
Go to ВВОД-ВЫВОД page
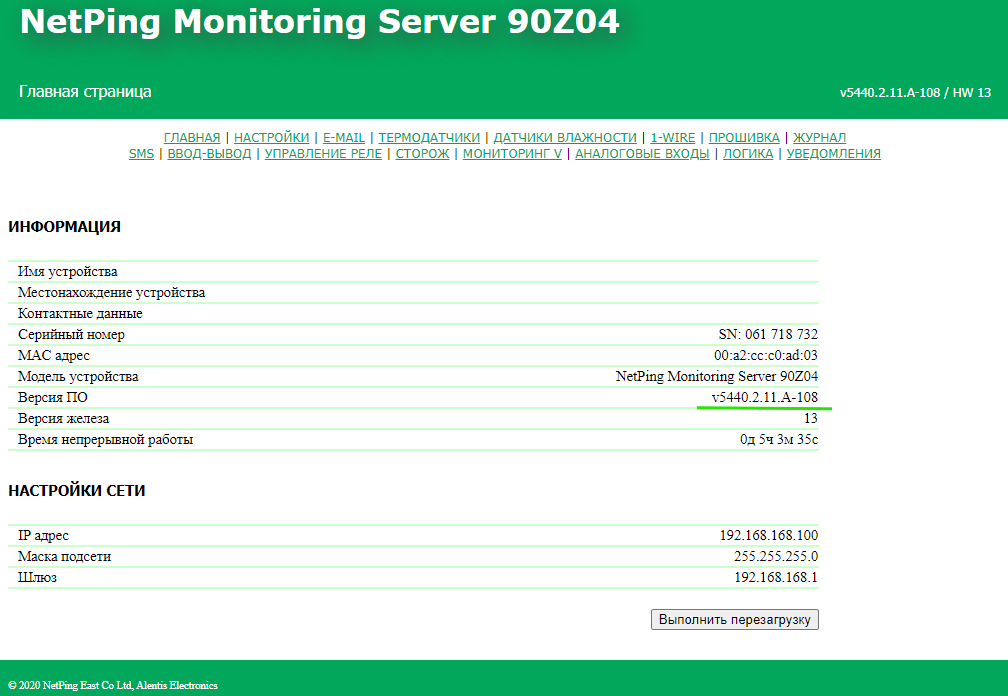(209, 154)
